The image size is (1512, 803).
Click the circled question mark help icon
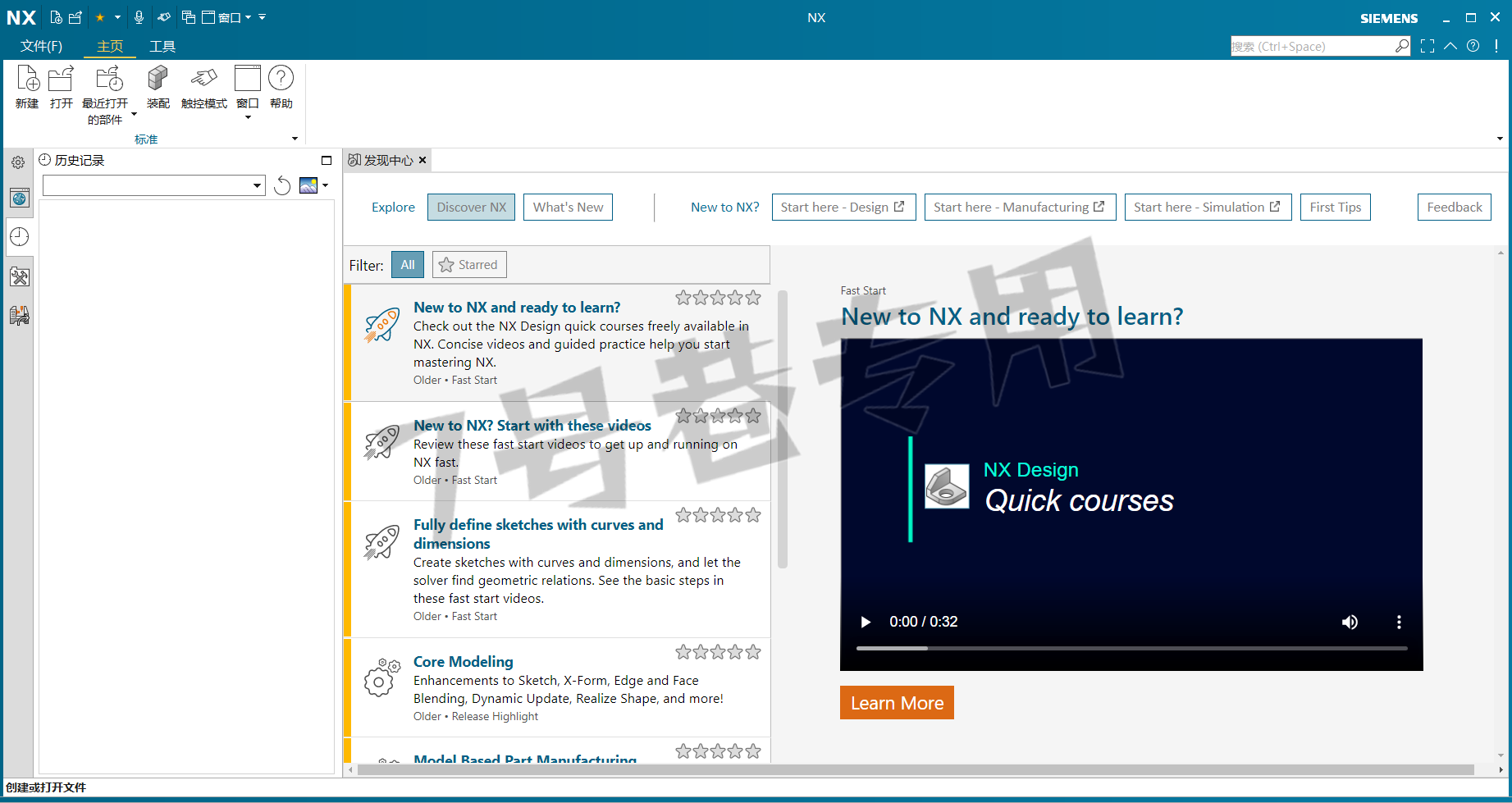(x=1473, y=46)
